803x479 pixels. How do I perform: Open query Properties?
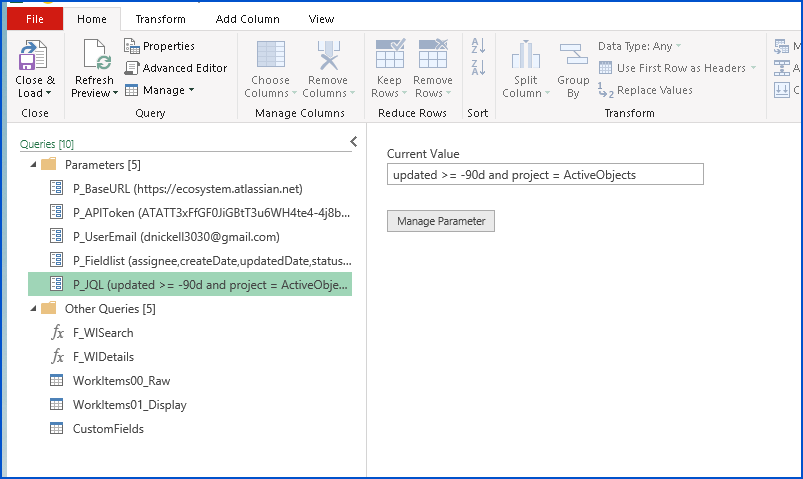tap(159, 46)
